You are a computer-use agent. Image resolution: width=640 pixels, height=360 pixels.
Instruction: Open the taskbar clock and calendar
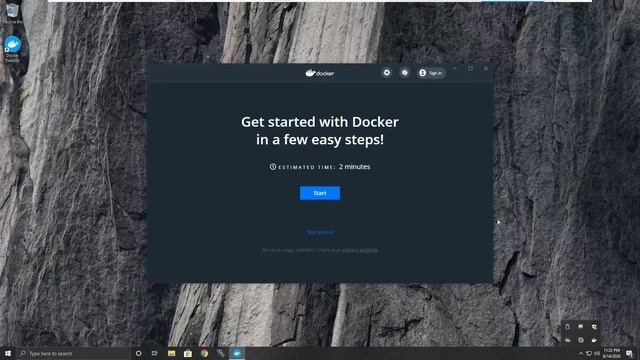tap(611, 353)
